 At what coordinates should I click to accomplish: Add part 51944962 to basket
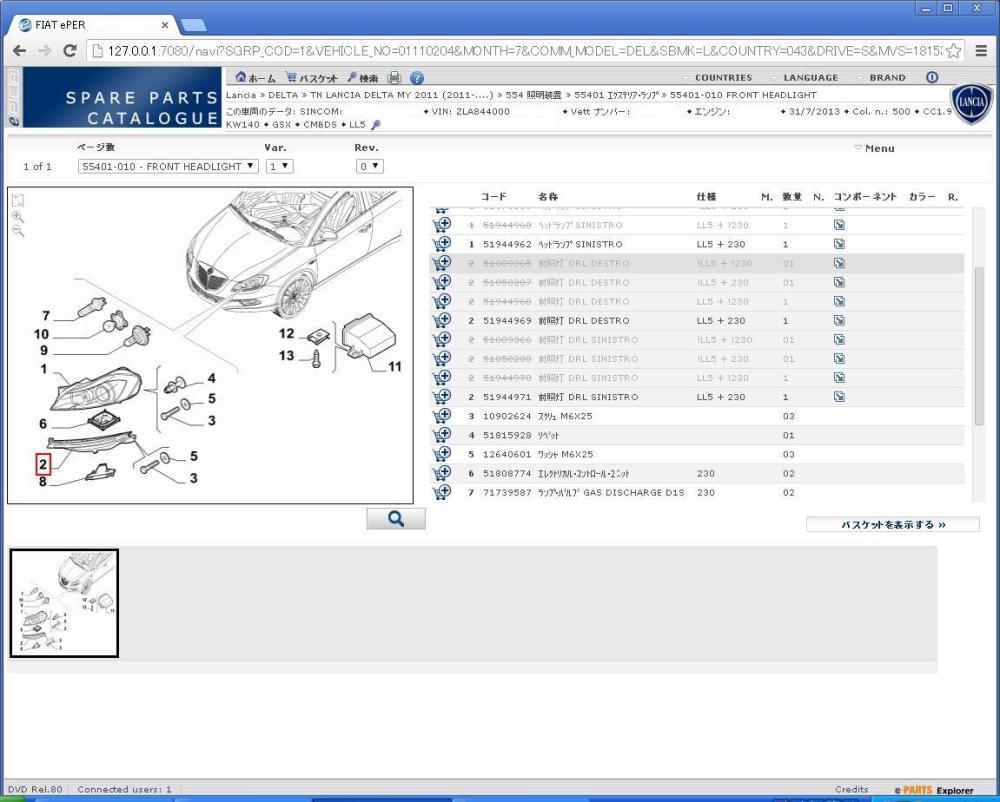(441, 244)
